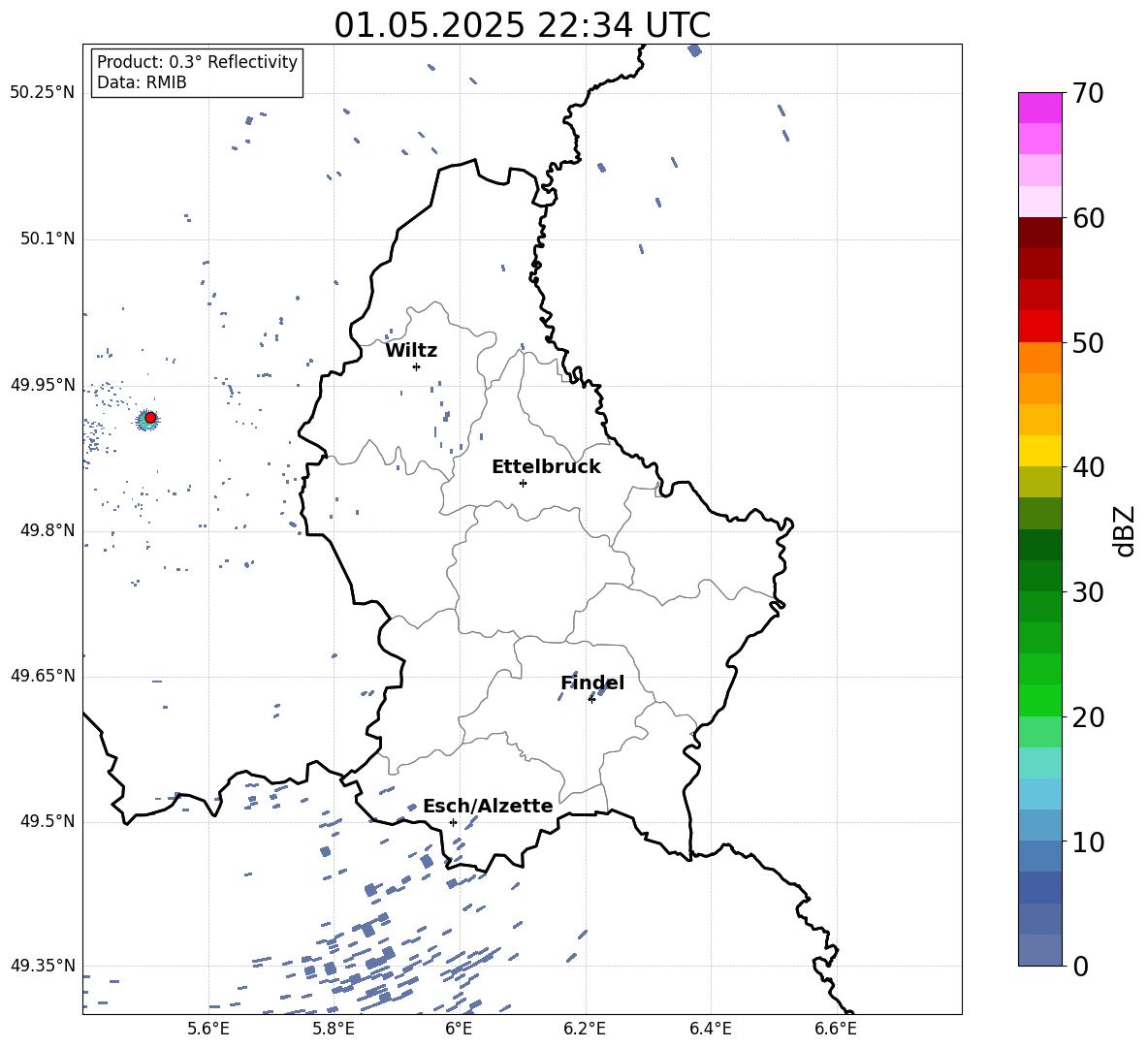Click the orange colorbar swatch just below 50
Screen dimensions: 1148x1048
1040,358
